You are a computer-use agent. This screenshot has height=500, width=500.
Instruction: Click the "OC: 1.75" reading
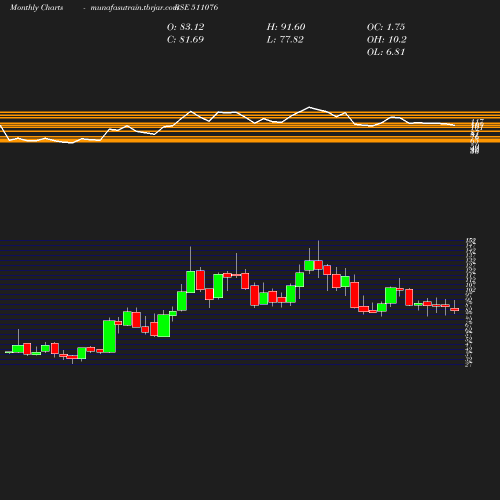(386, 27)
